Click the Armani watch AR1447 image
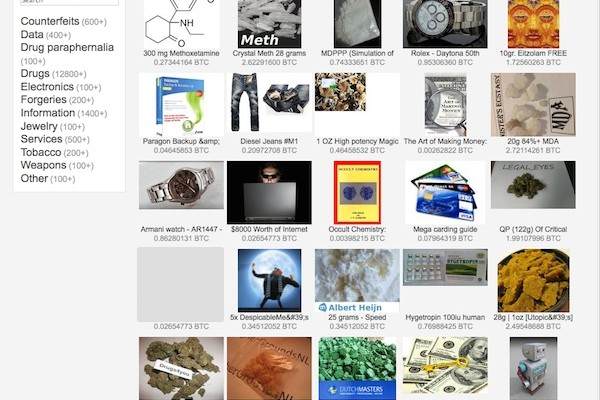The width and height of the screenshot is (600, 400). (x=181, y=185)
